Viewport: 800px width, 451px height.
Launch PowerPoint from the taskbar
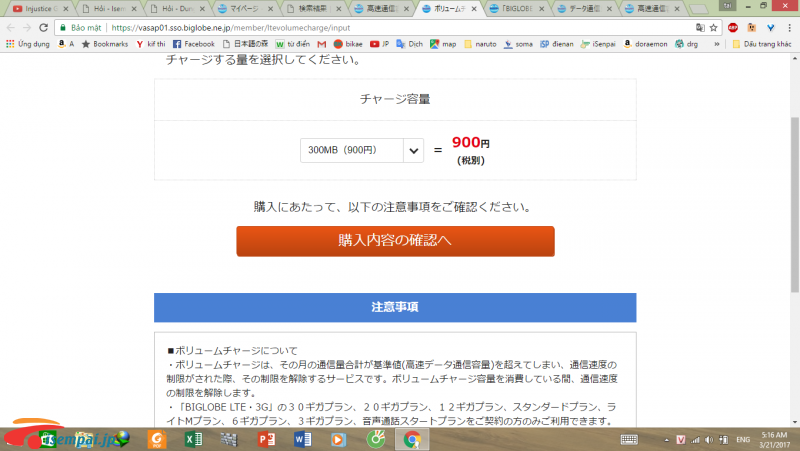tap(265, 438)
